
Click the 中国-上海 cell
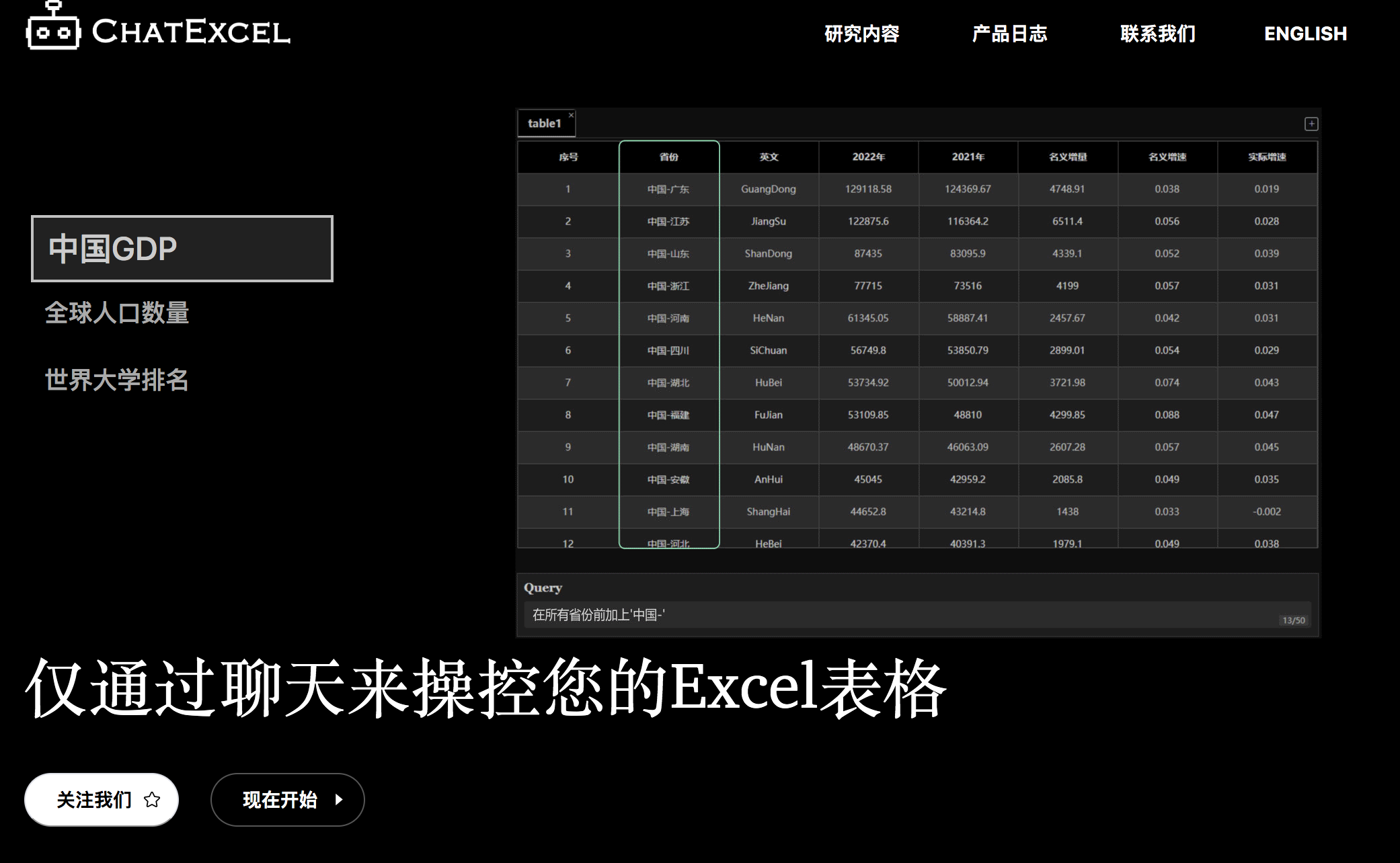point(669,512)
